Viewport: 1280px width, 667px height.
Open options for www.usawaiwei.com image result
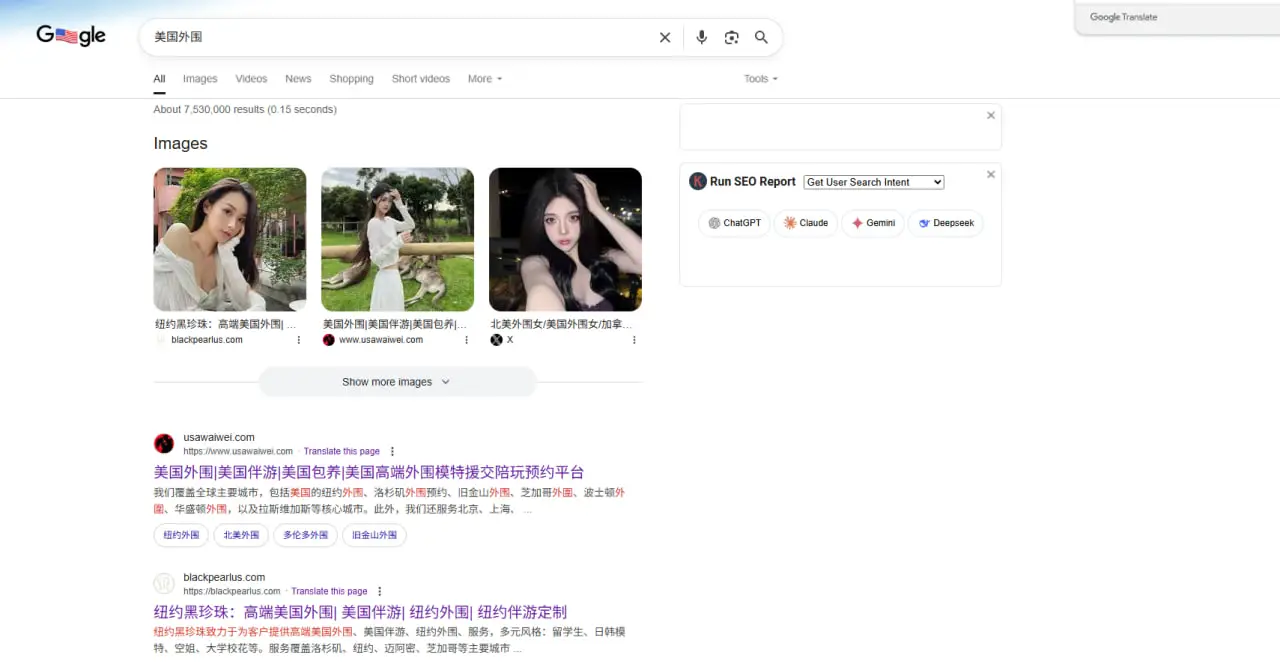point(466,340)
